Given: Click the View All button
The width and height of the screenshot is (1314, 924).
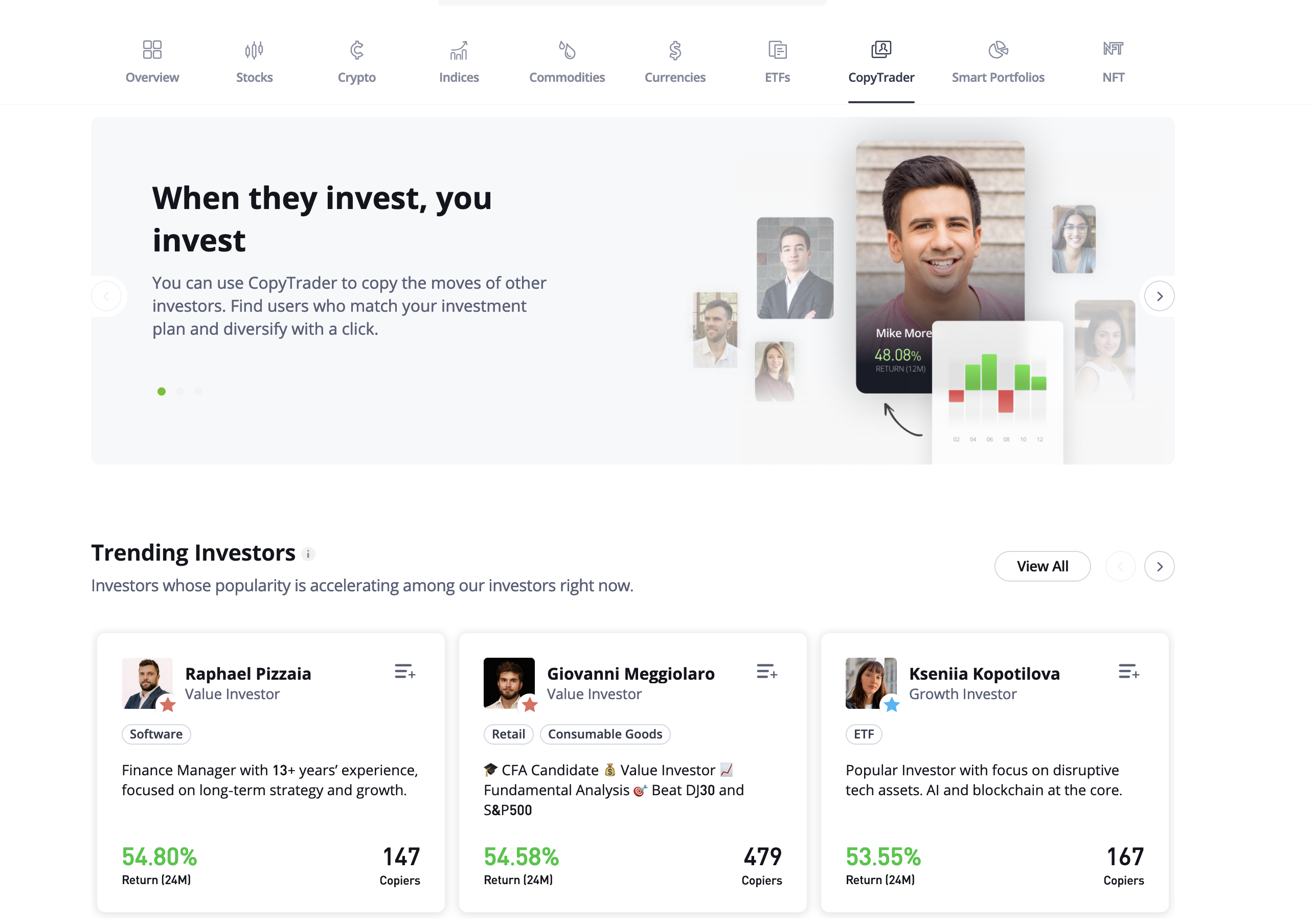Looking at the screenshot, I should [x=1041, y=566].
